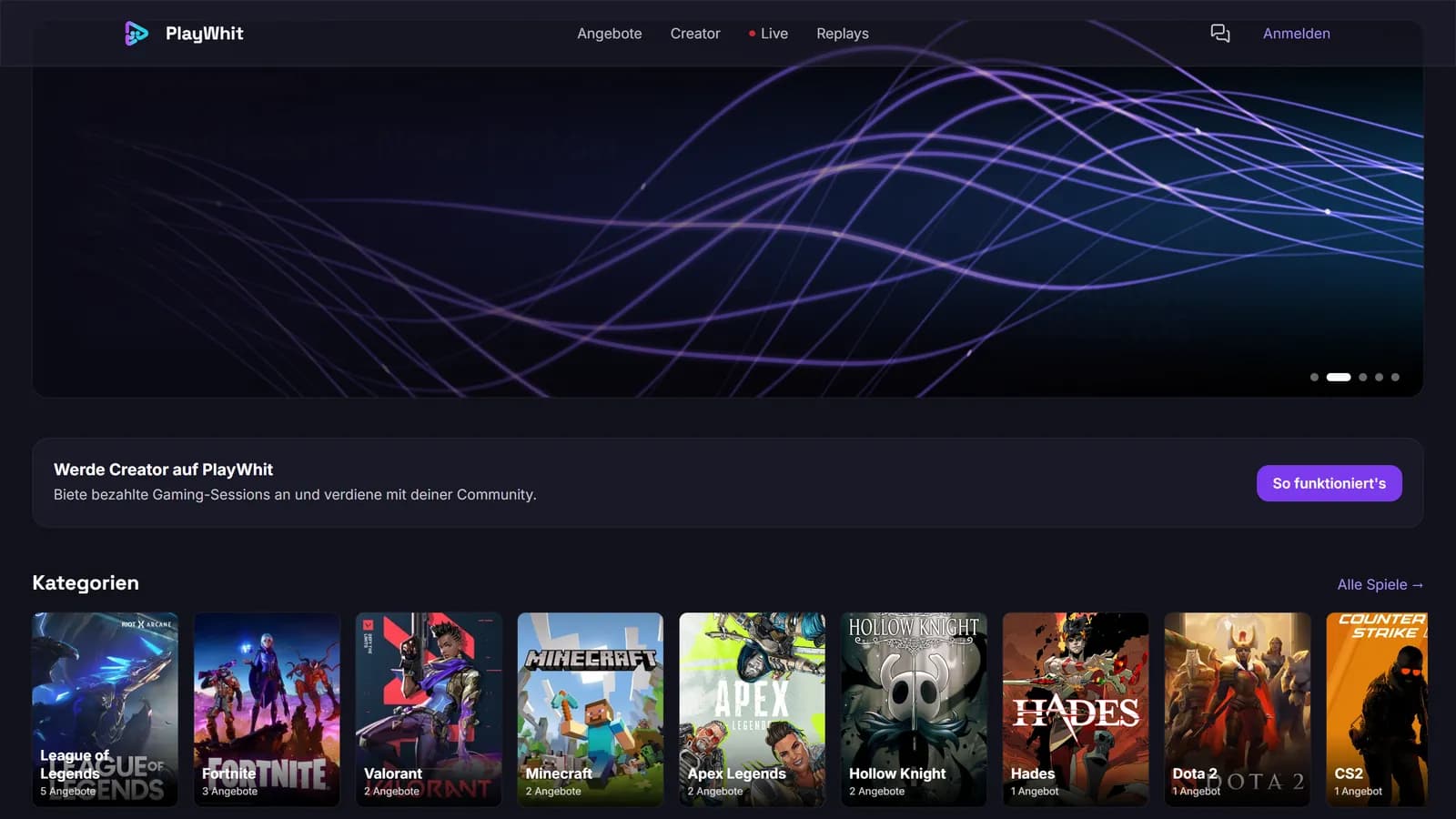This screenshot has height=819, width=1456.
Task: Click the Kategorien heading
Action: [86, 583]
